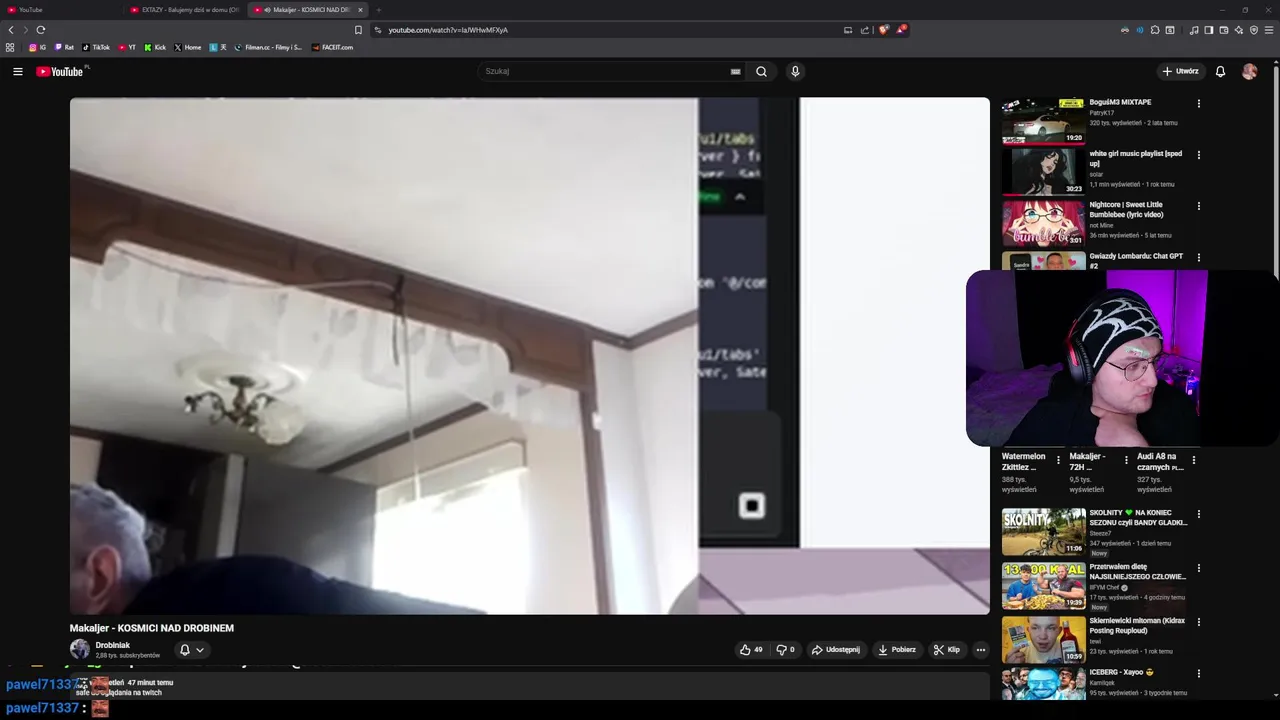Open options for Gwiazdy Lombardu video
Viewport: 1280px width, 720px height.
tap(1198, 258)
